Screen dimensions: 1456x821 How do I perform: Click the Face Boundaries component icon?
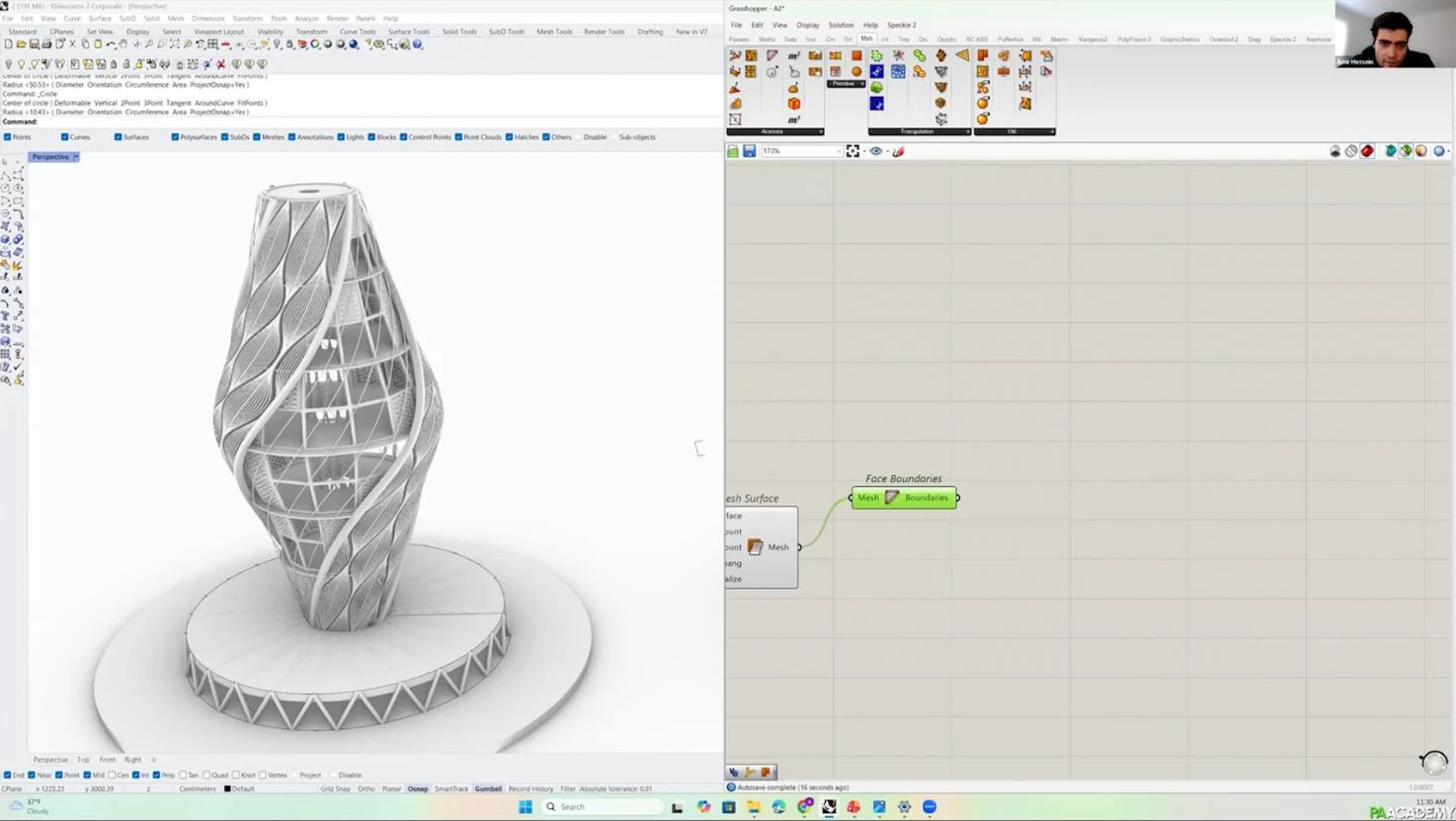[x=892, y=498]
